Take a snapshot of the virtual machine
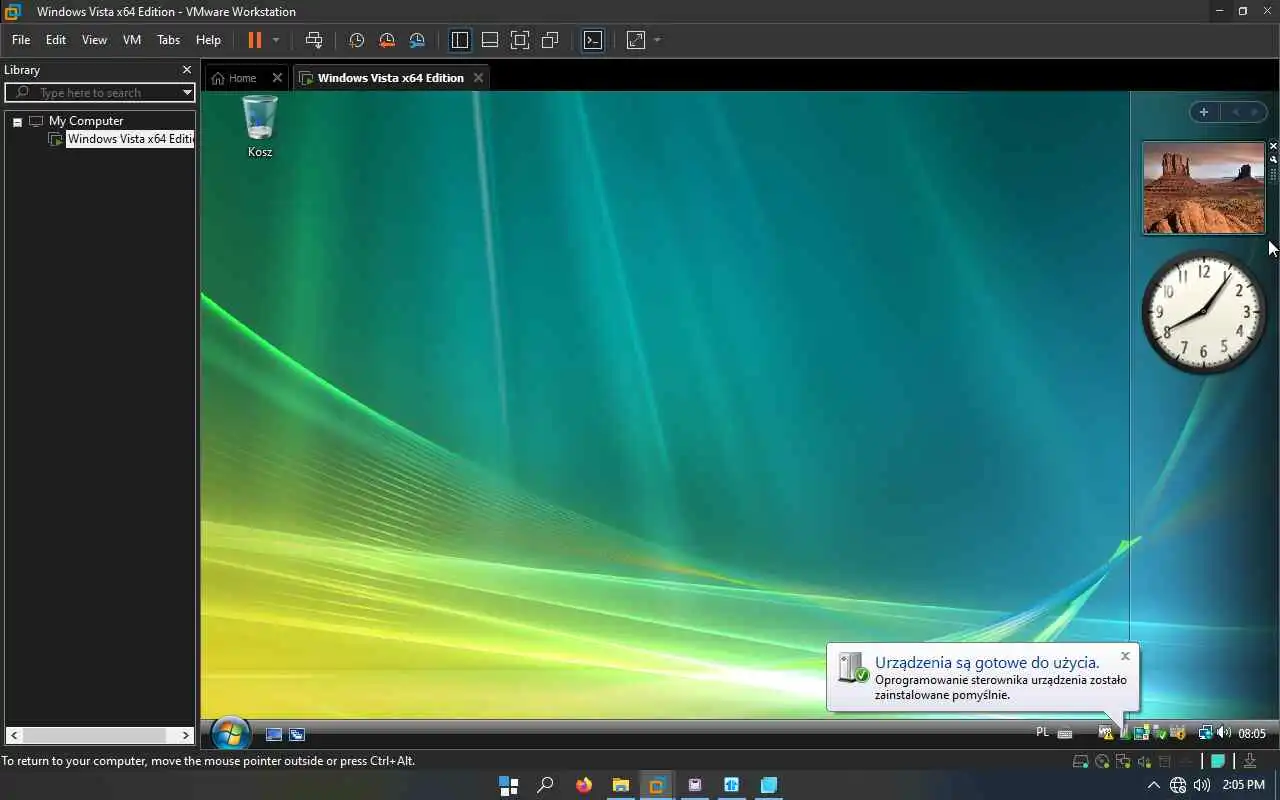 357,40
